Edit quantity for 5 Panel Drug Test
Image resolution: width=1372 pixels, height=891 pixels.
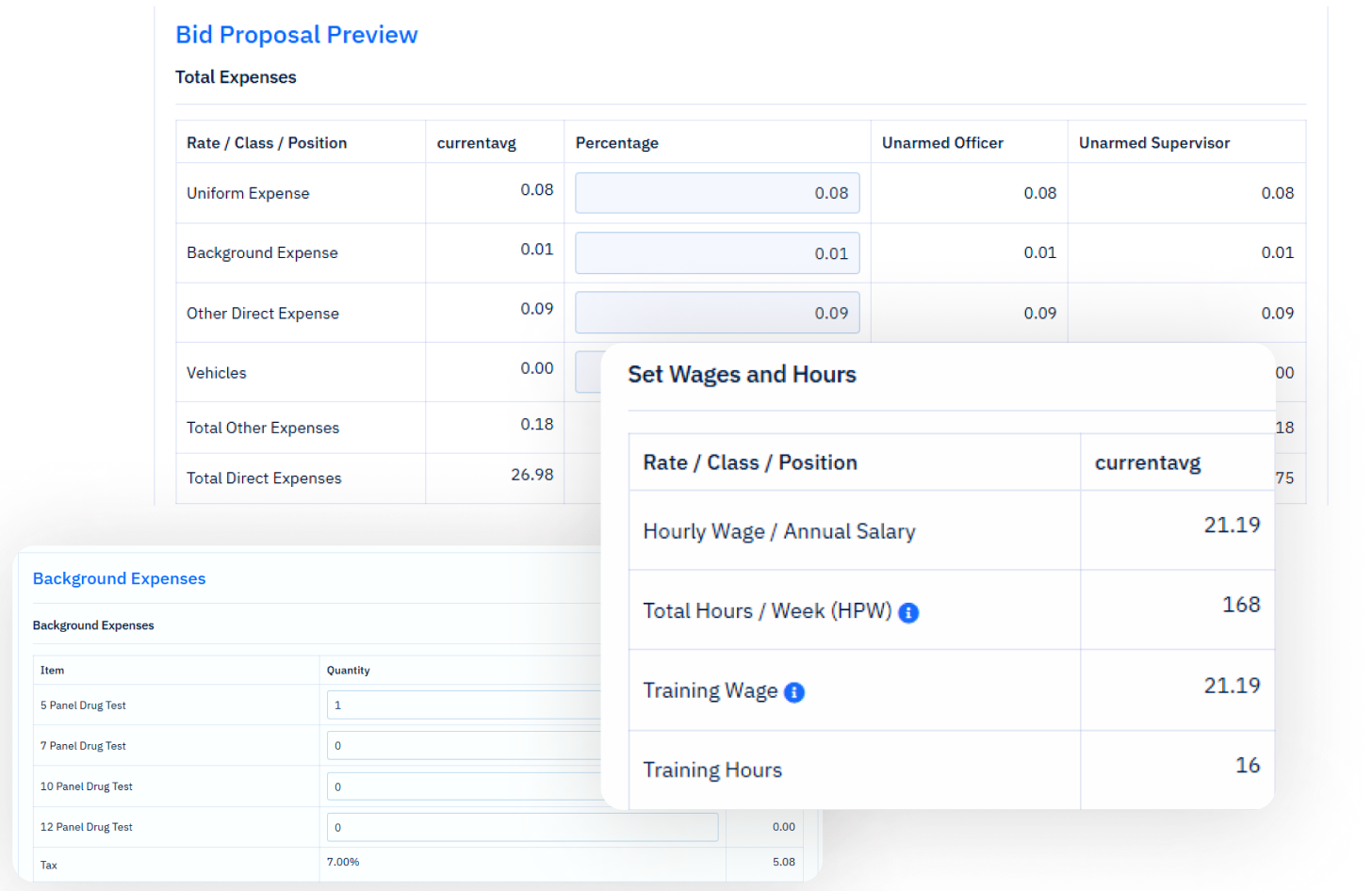tap(464, 705)
